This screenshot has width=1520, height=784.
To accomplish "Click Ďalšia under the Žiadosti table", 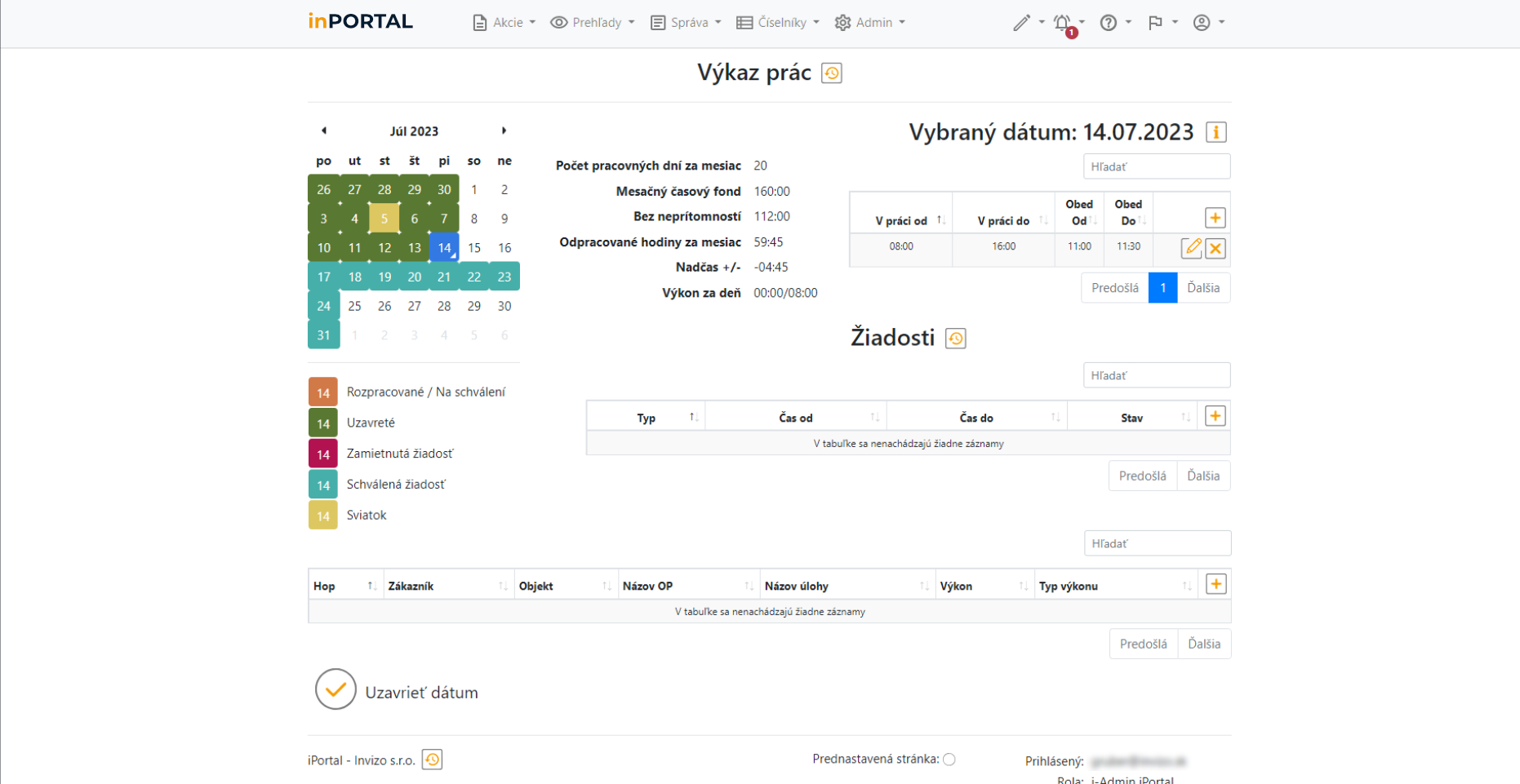I will click(x=1203, y=476).
